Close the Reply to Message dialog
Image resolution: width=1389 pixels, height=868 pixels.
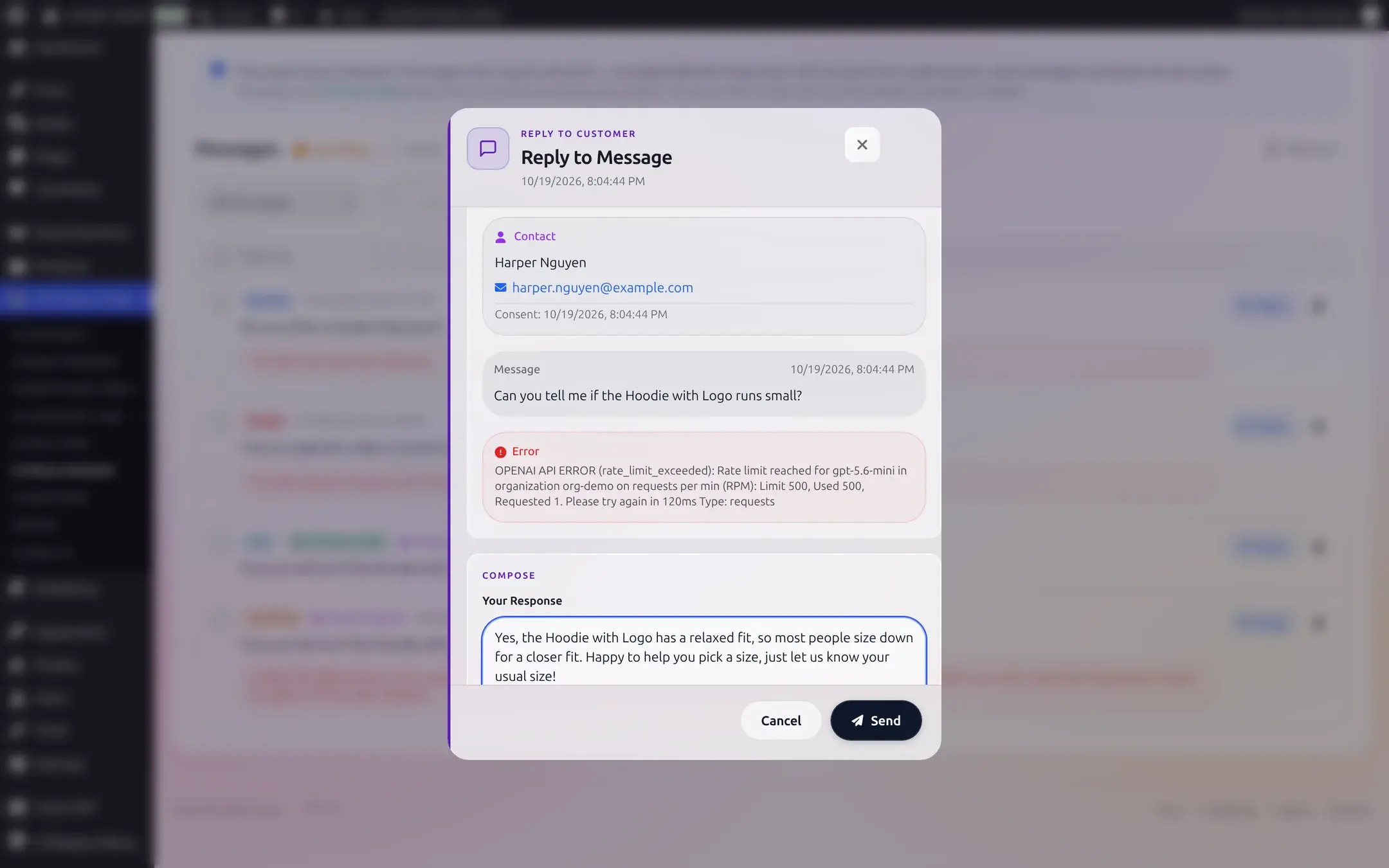pos(862,145)
